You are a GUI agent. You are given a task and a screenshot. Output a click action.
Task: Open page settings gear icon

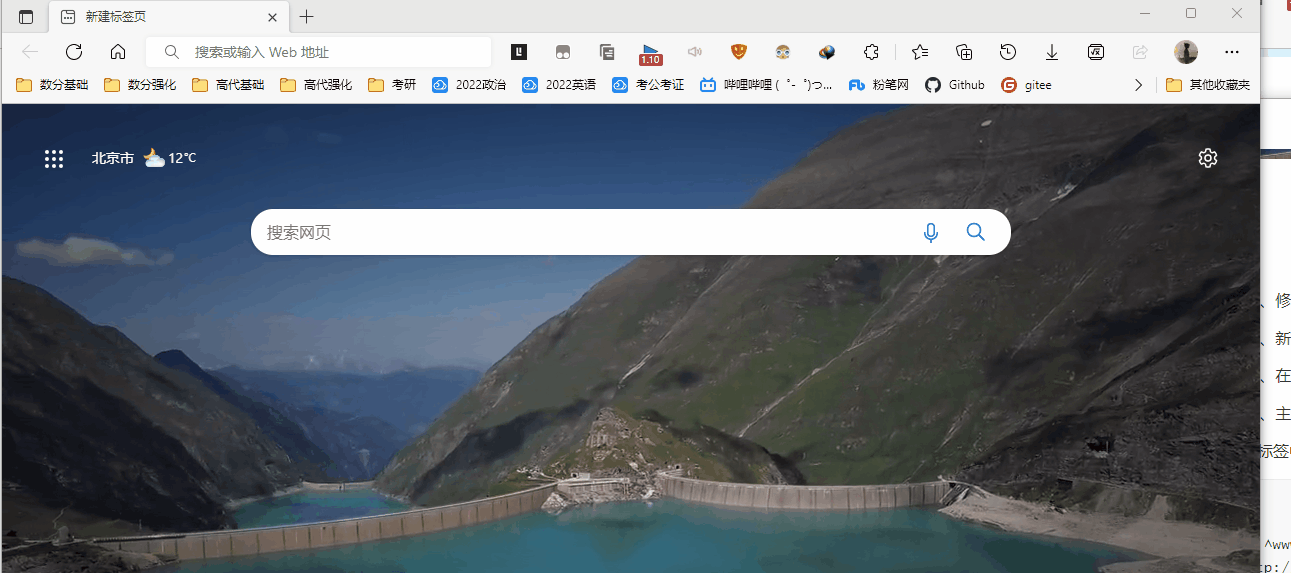(x=1208, y=158)
